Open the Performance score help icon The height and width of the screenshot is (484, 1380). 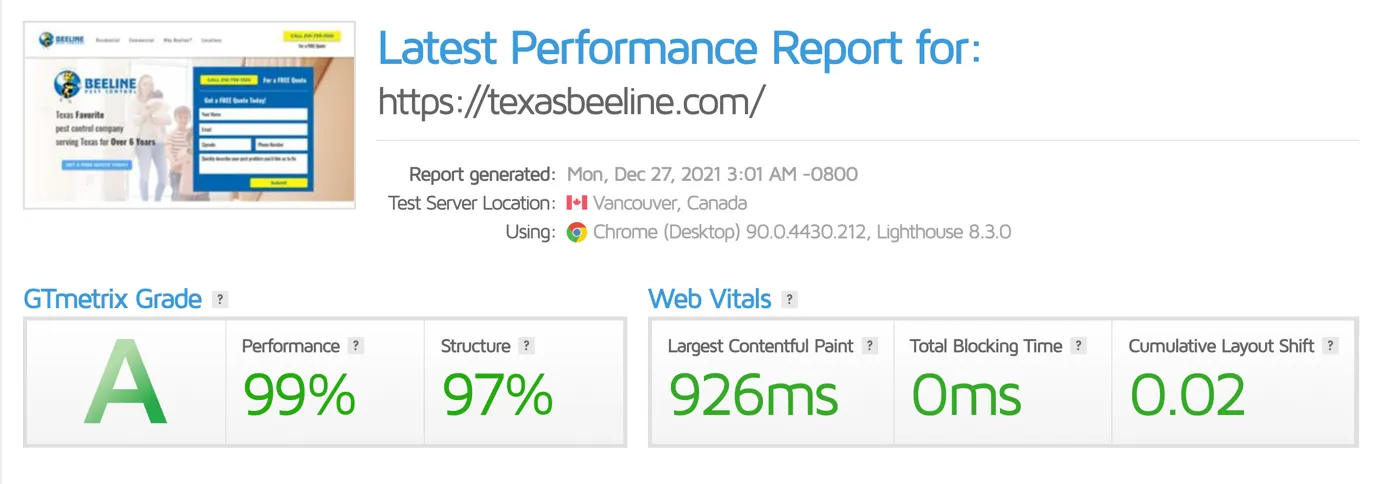356,346
